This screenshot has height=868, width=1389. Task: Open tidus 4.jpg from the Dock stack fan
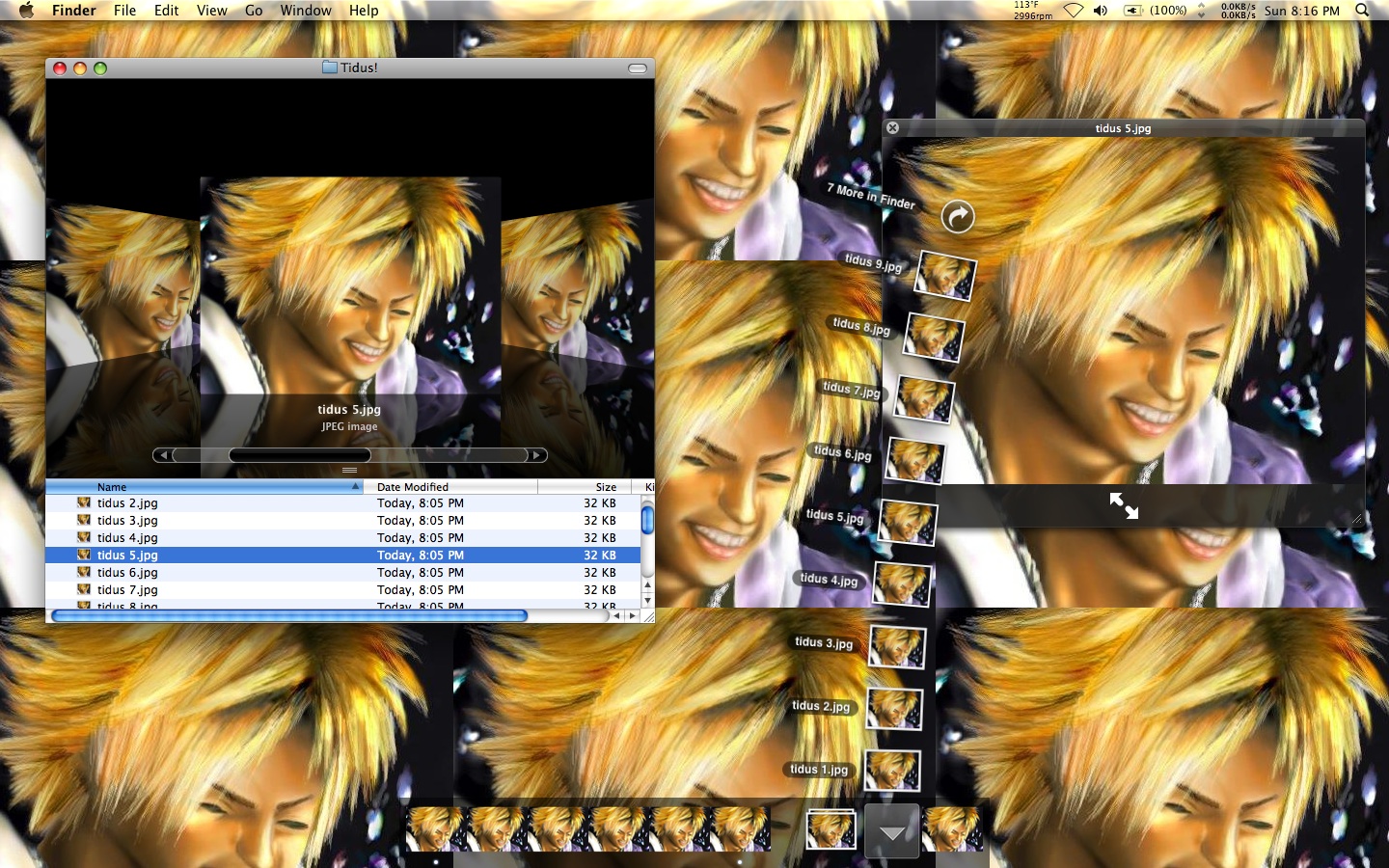(x=903, y=585)
